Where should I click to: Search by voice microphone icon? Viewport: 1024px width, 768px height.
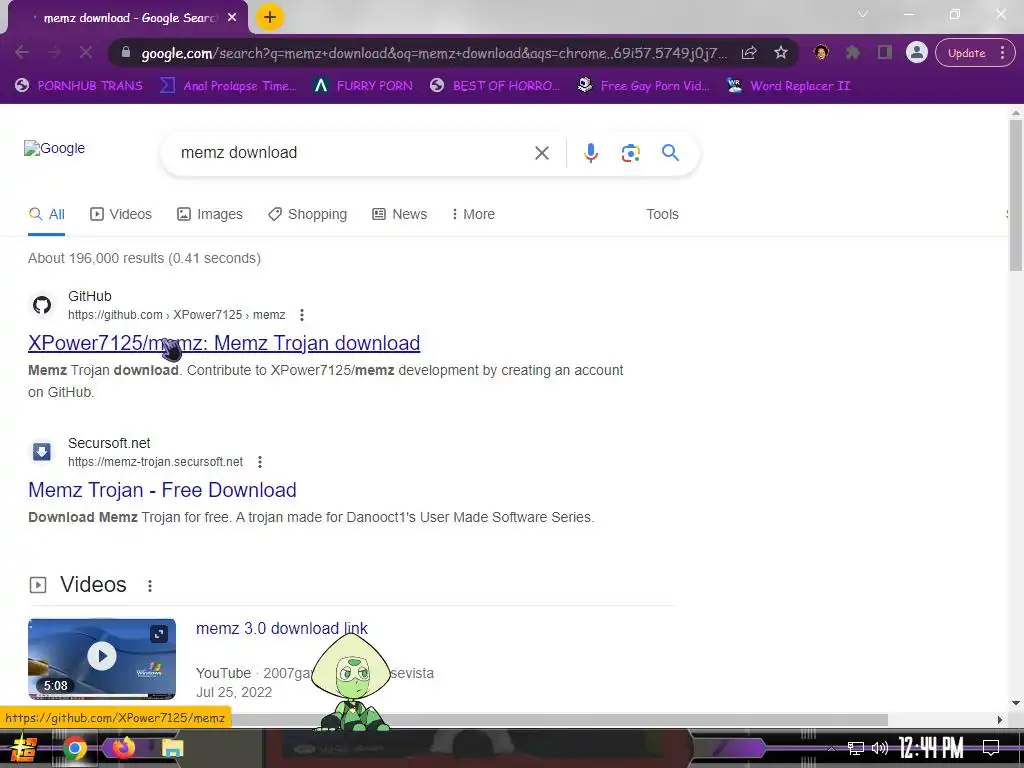[x=590, y=153]
